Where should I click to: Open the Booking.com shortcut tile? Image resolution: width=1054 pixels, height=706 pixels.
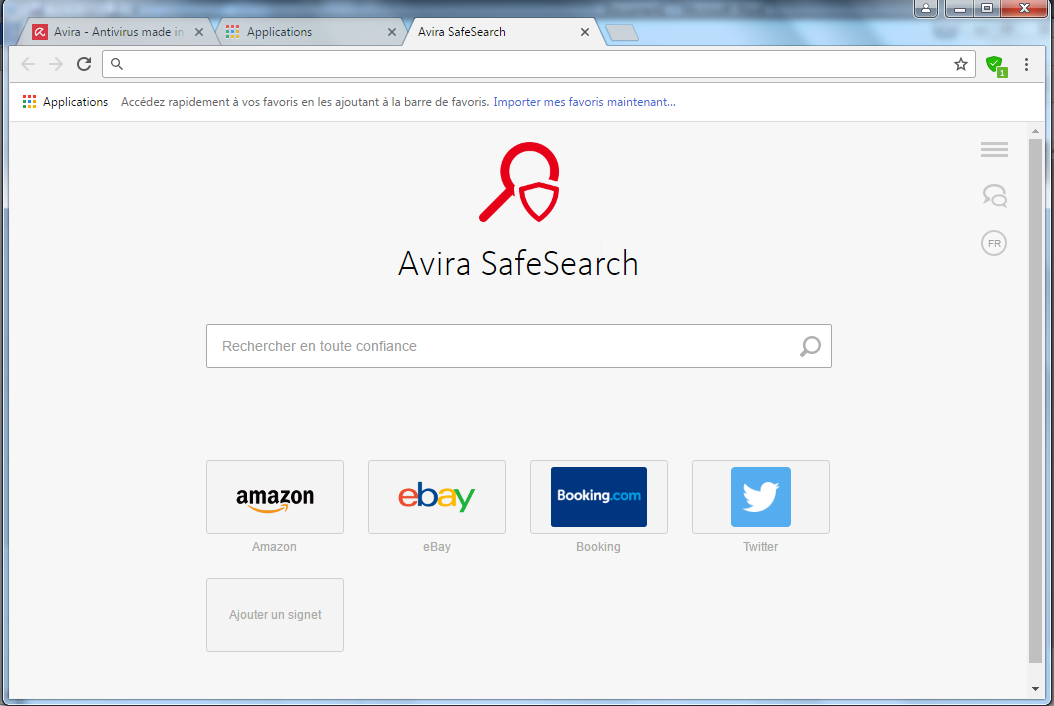[599, 497]
